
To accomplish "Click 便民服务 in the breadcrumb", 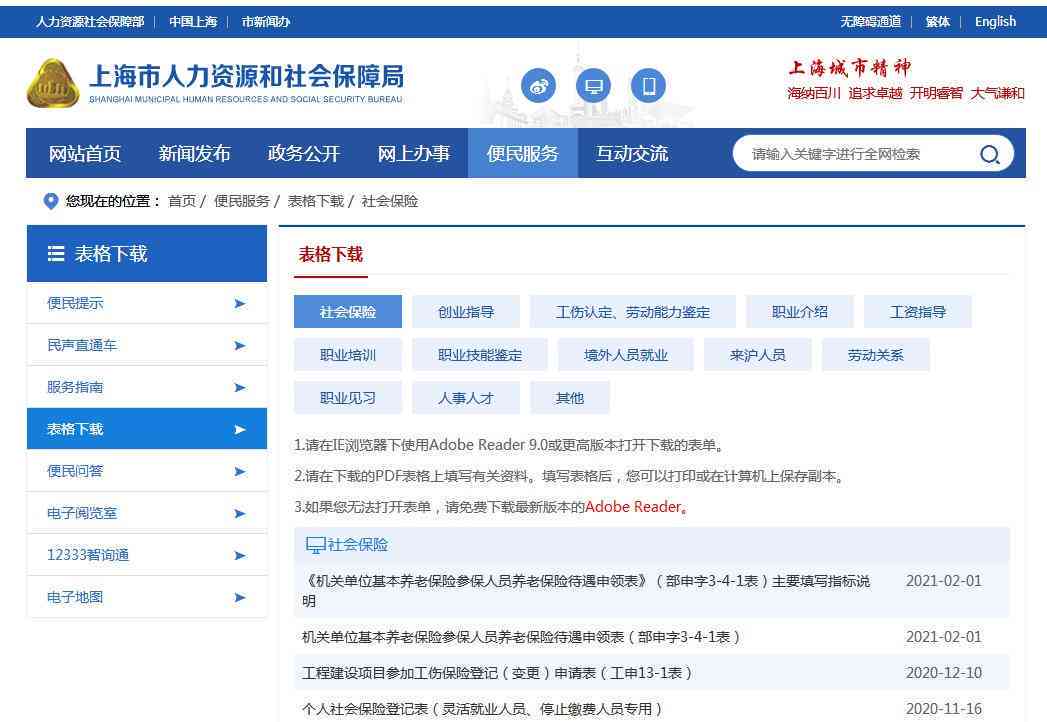I will click(242, 201).
